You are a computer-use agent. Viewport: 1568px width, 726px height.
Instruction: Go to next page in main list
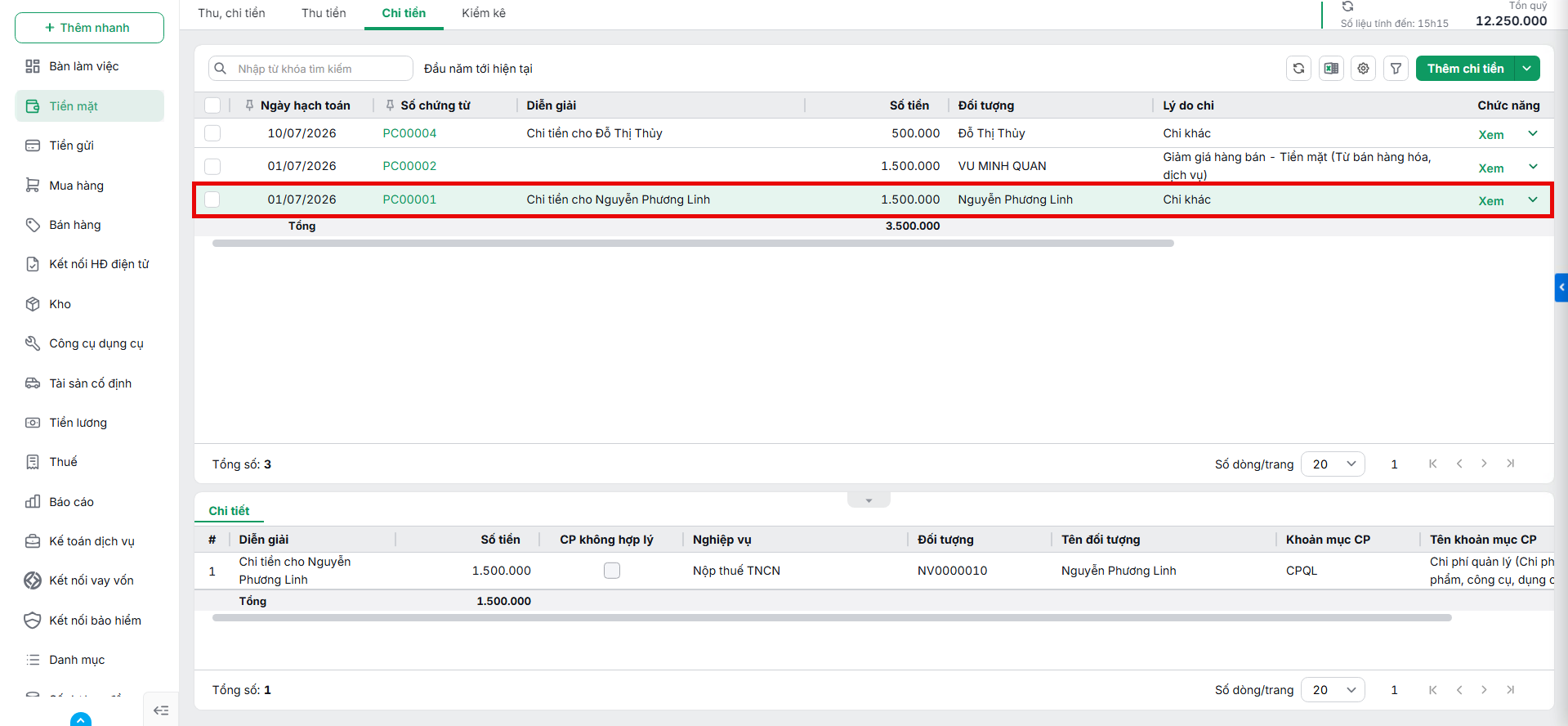(x=1484, y=464)
